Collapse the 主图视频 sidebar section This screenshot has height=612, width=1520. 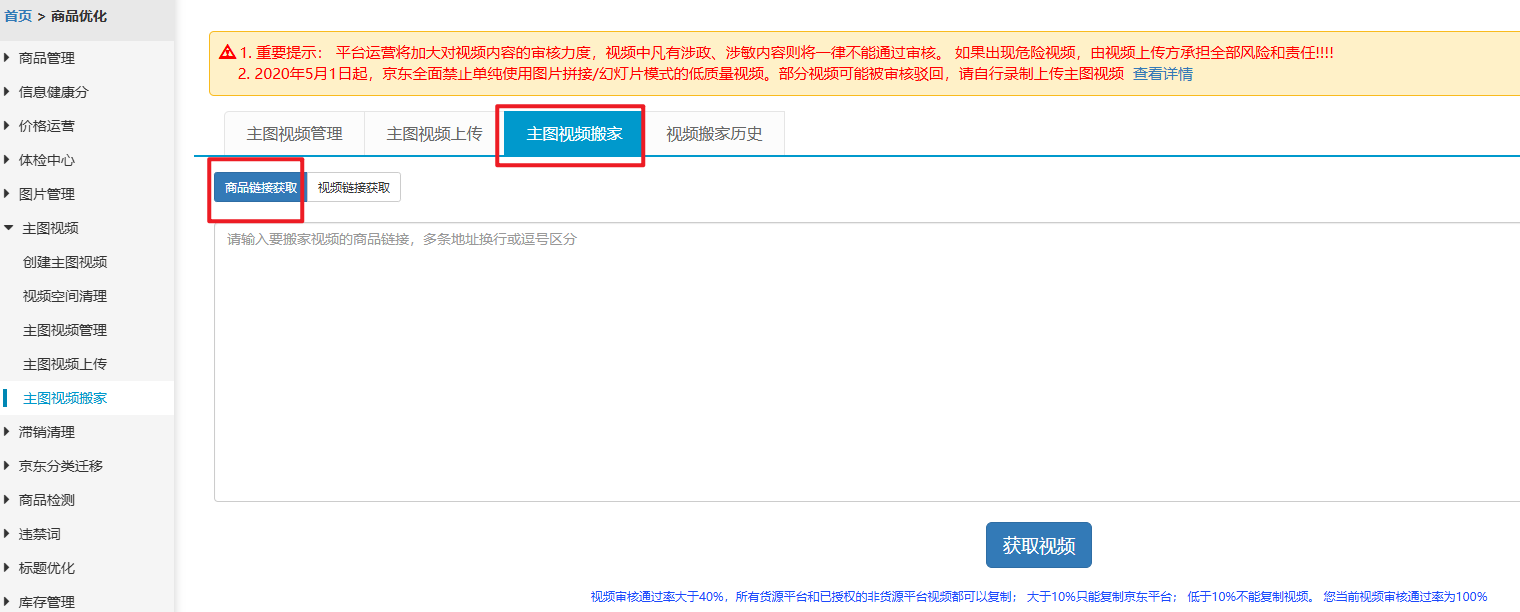tap(50, 228)
